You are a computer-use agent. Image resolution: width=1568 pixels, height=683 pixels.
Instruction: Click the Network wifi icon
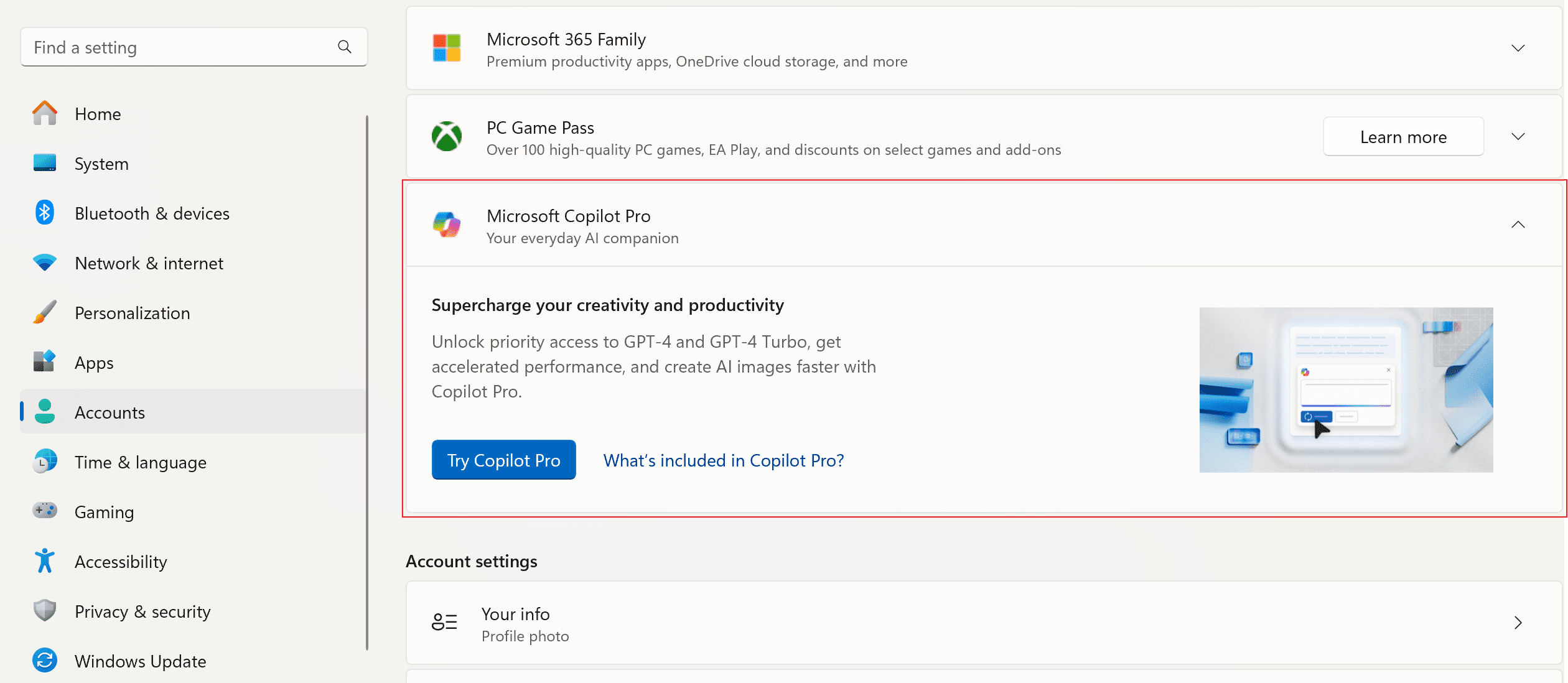(45, 263)
